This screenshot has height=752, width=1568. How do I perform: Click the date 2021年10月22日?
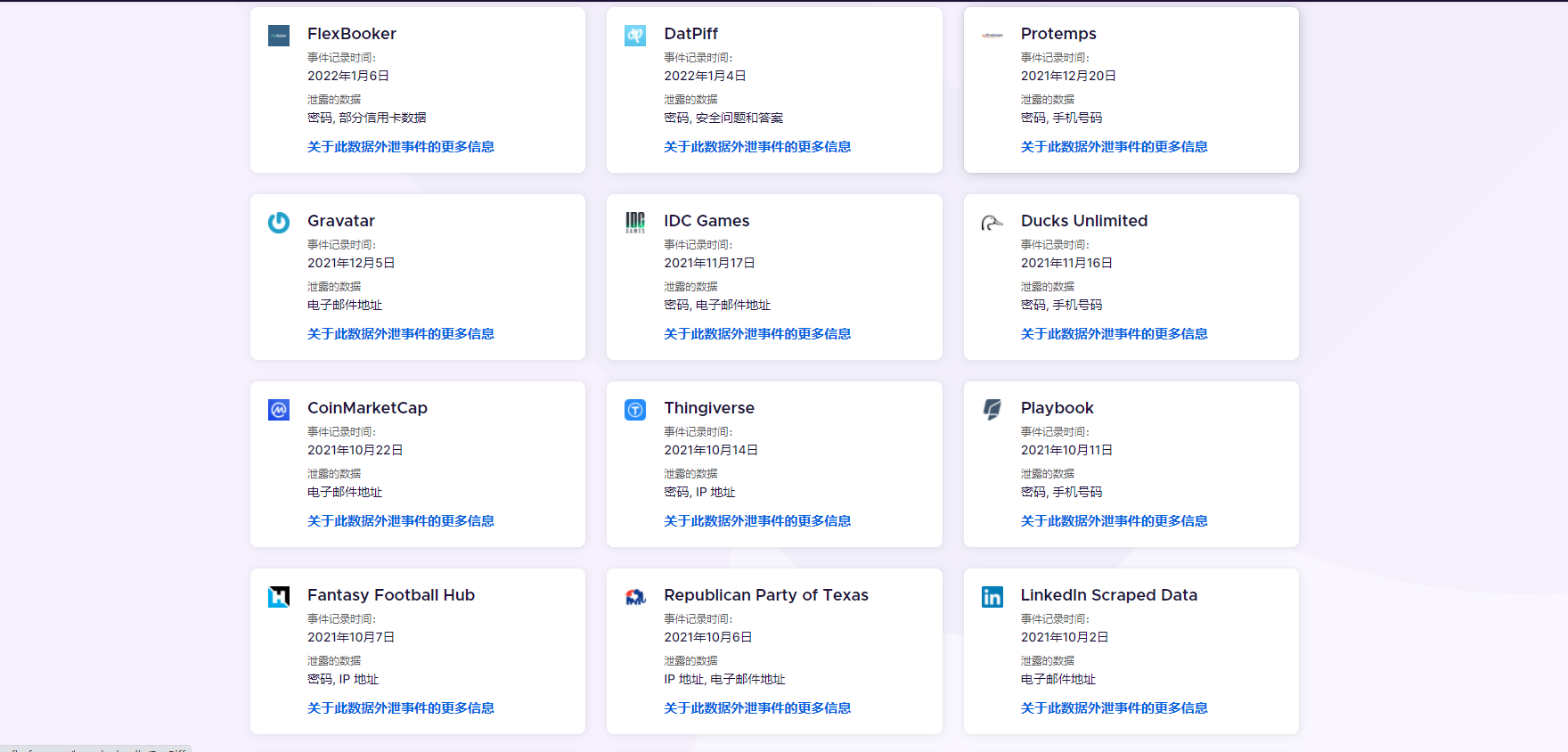(x=355, y=450)
